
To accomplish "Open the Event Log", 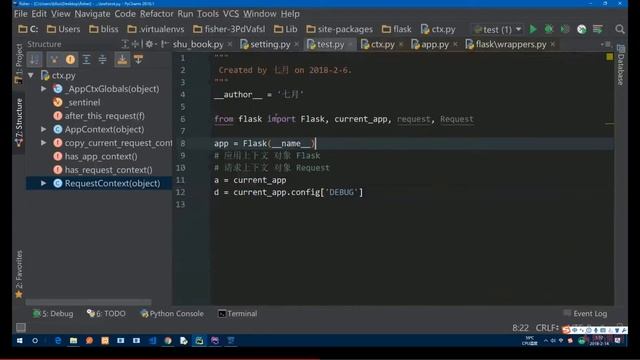I will 585,313.
